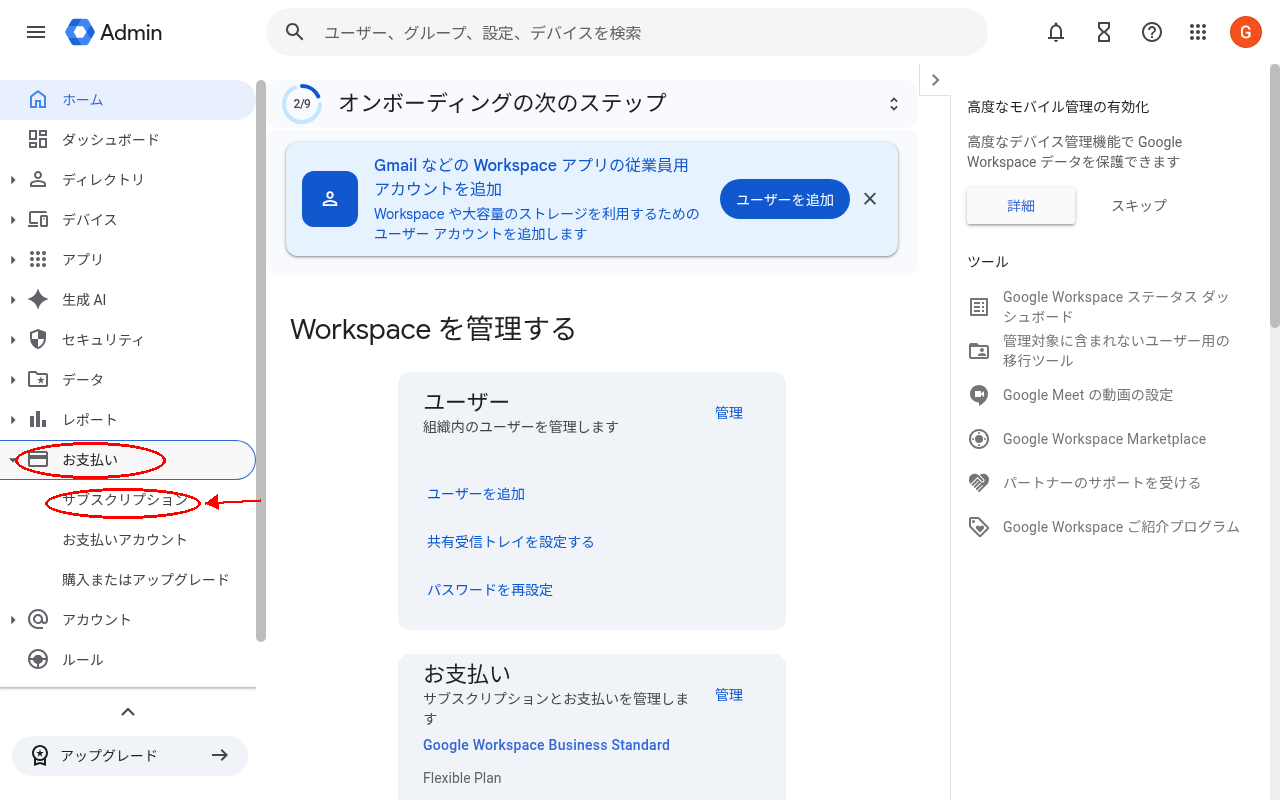Select サブスクリプション under お支払い

tap(122, 500)
